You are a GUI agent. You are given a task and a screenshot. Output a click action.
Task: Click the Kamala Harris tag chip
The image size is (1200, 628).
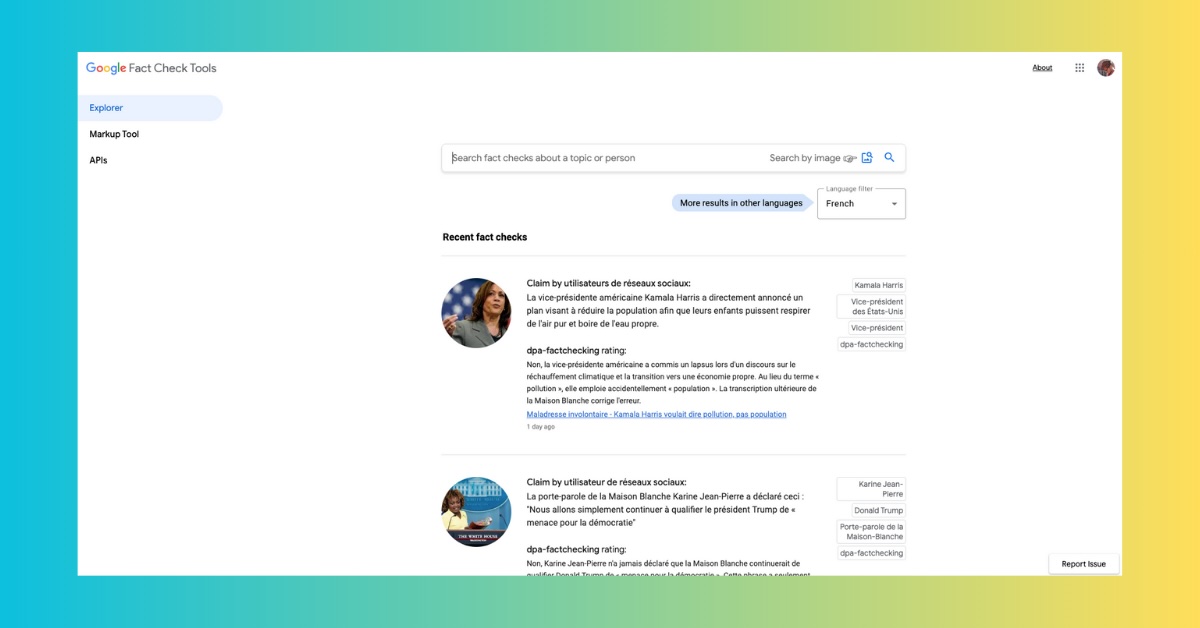pyautogui.click(x=879, y=285)
